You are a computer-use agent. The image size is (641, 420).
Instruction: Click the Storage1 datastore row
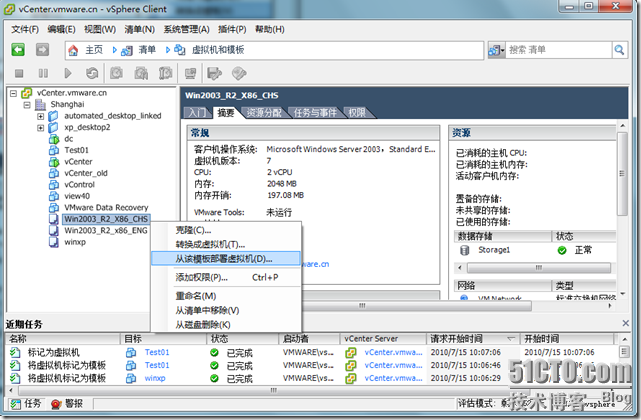(x=535, y=250)
